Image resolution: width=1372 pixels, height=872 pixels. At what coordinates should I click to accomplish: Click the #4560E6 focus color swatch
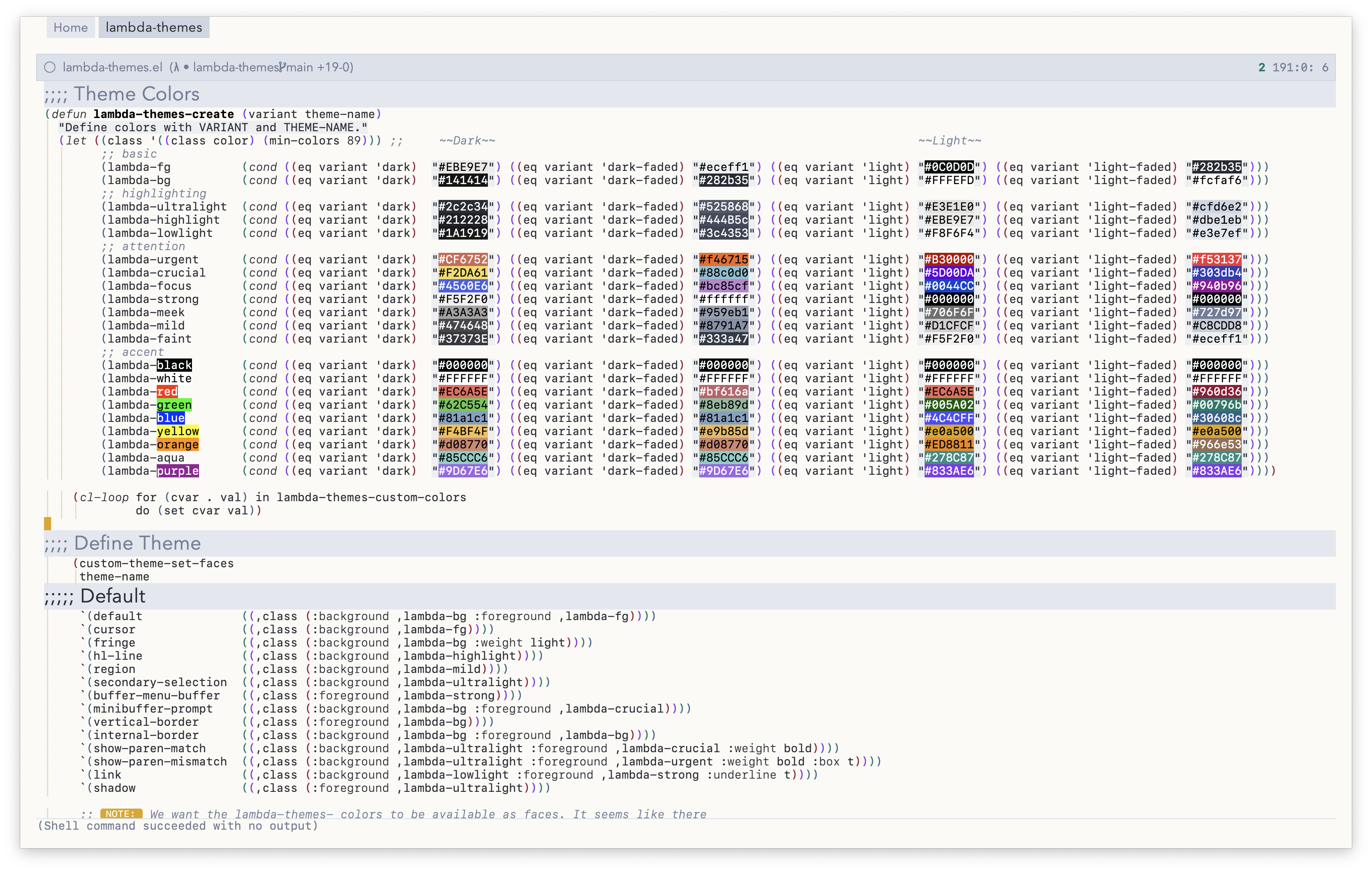463,286
